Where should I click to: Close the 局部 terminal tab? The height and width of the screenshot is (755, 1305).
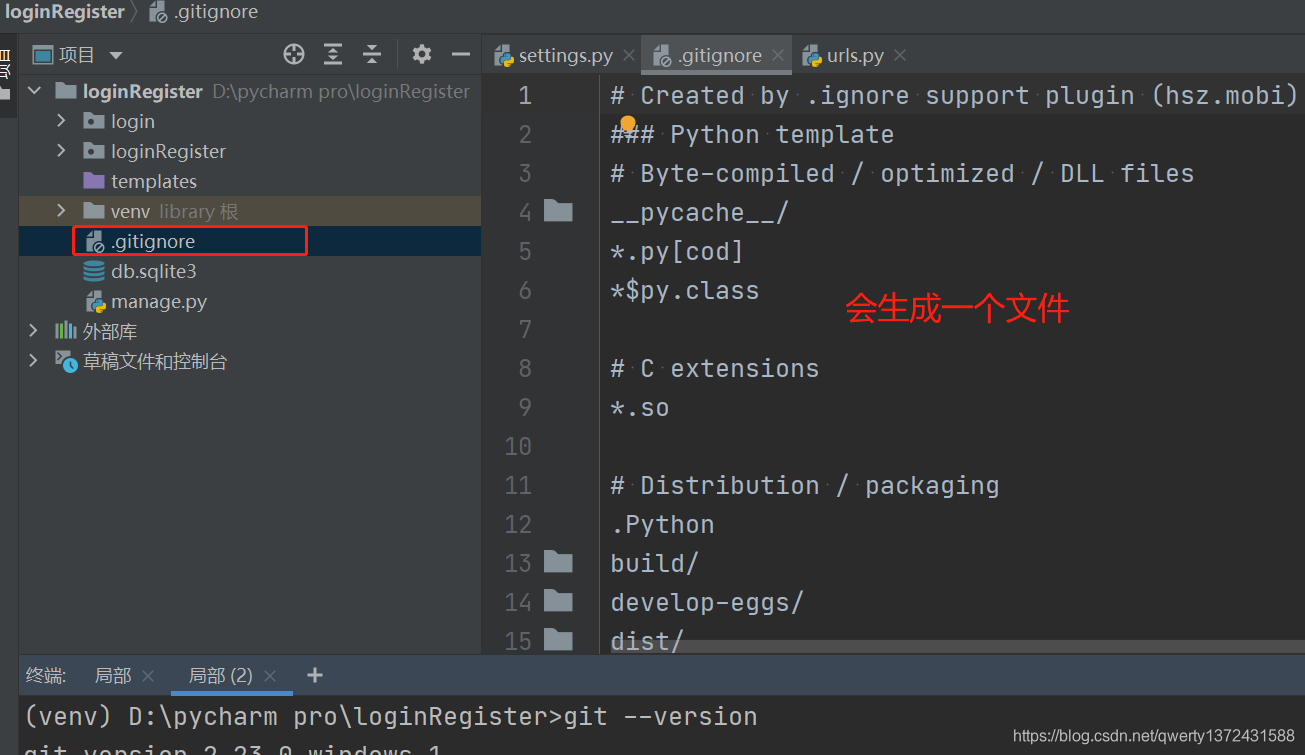148,676
